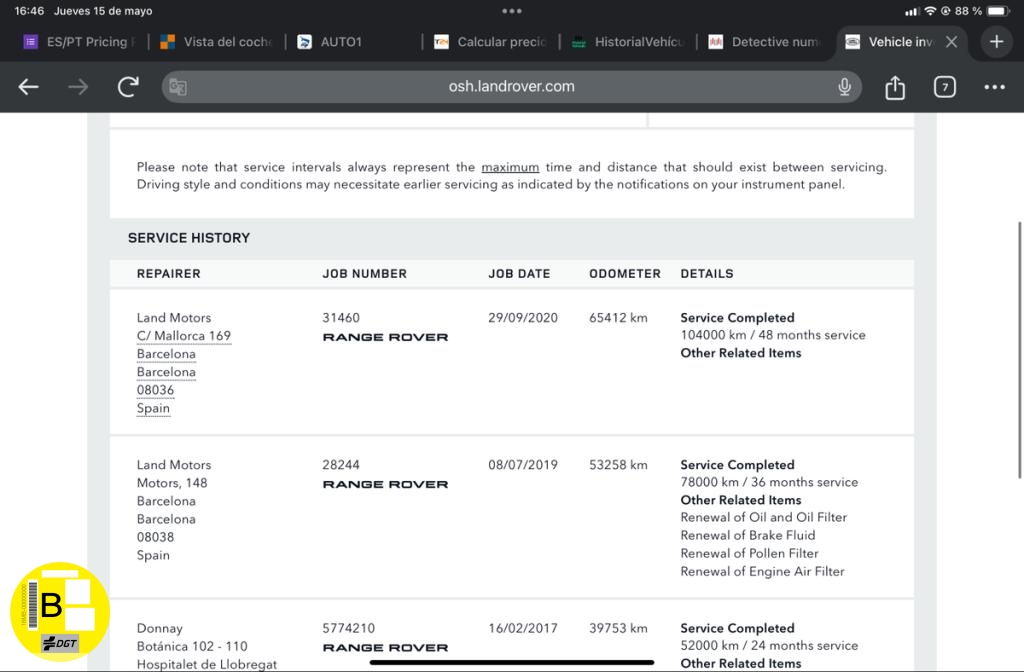Tap the battery indicator in status bar
The width and height of the screenshot is (1024, 672).
(x=999, y=11)
